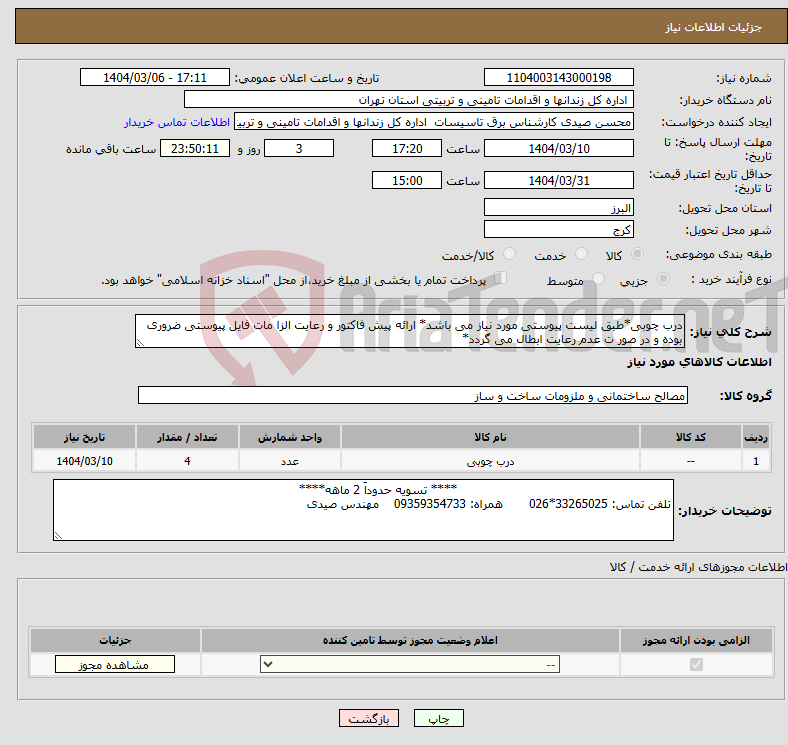This screenshot has width=788, height=745.
Task: Click the resize handle of buyer notes textarea
Action: 58,536
